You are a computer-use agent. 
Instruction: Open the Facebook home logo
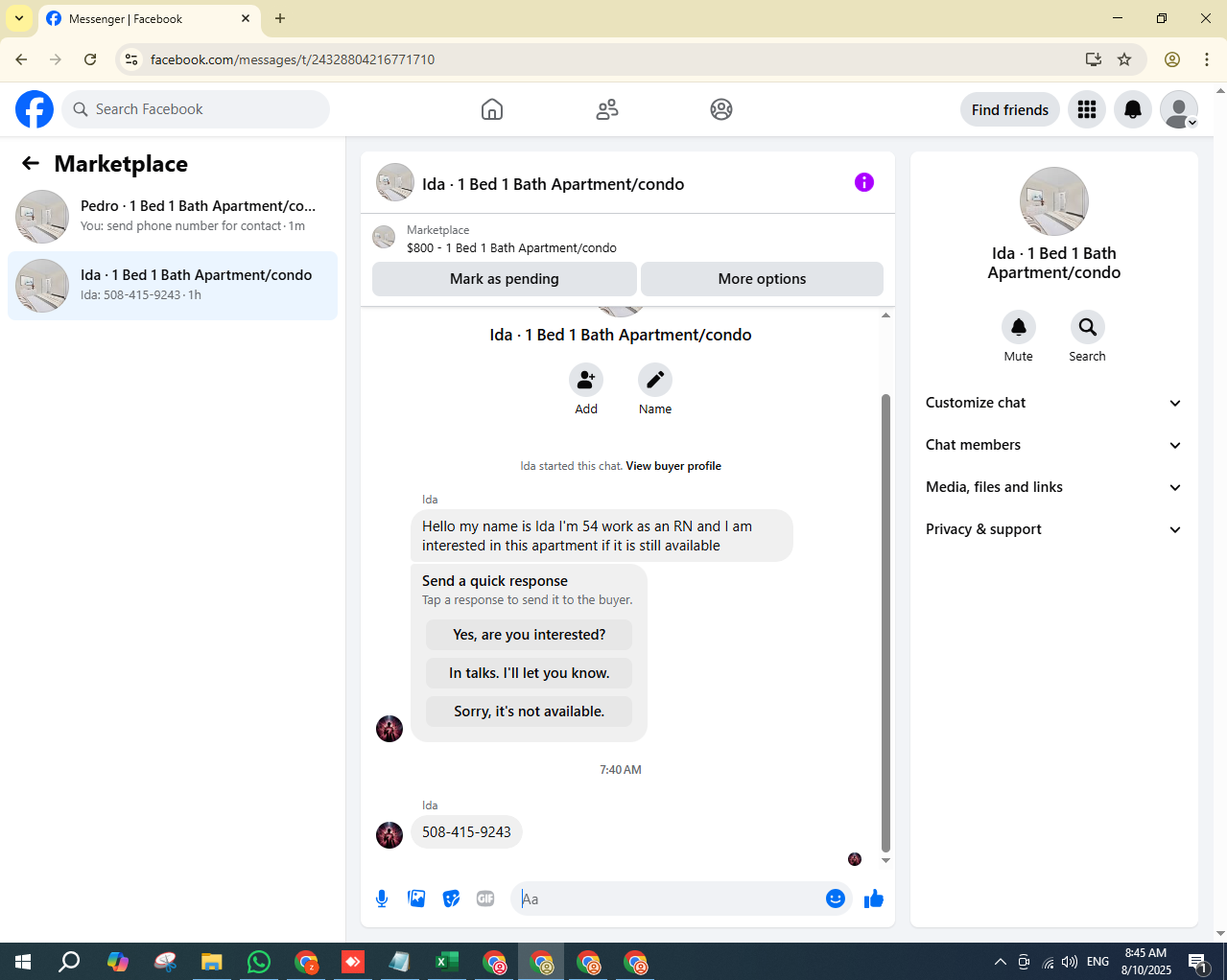[35, 109]
